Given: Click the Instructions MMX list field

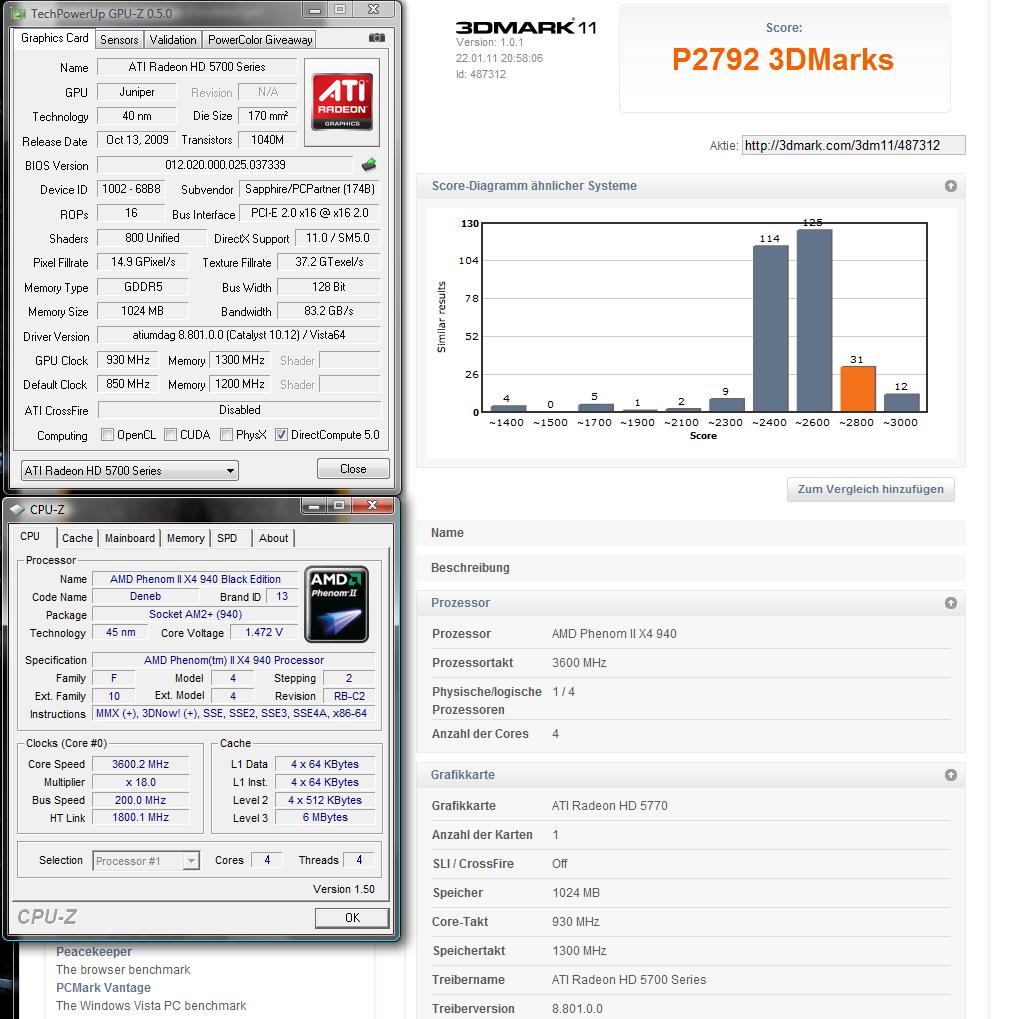Looking at the screenshot, I should (x=233, y=714).
